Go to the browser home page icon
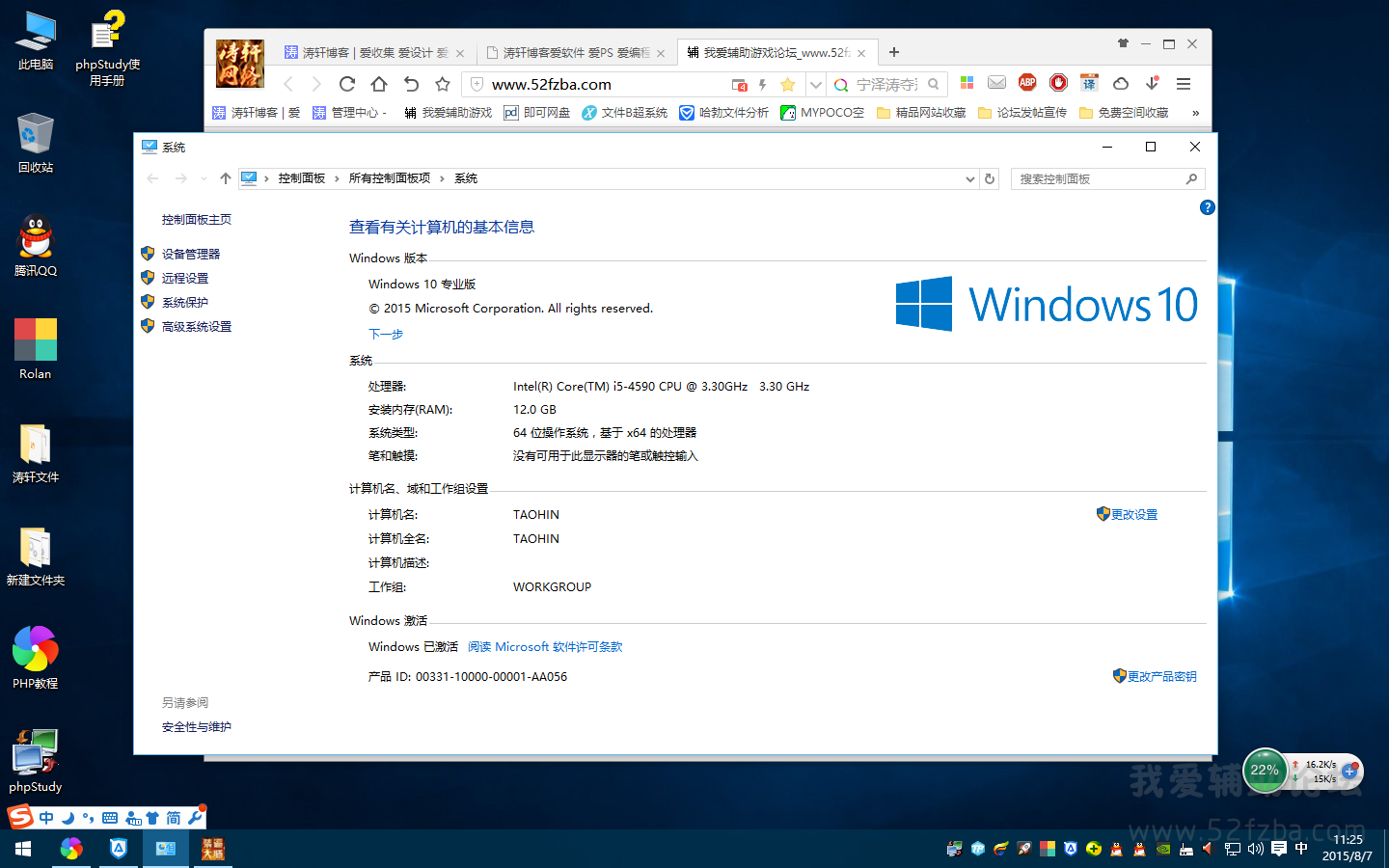Viewport: 1389px width, 868px height. 379,84
